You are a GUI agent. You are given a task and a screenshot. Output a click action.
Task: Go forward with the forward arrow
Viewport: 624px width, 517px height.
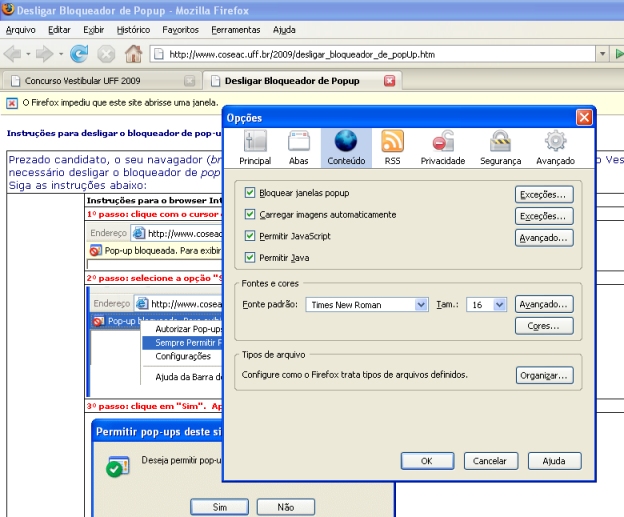[45, 54]
